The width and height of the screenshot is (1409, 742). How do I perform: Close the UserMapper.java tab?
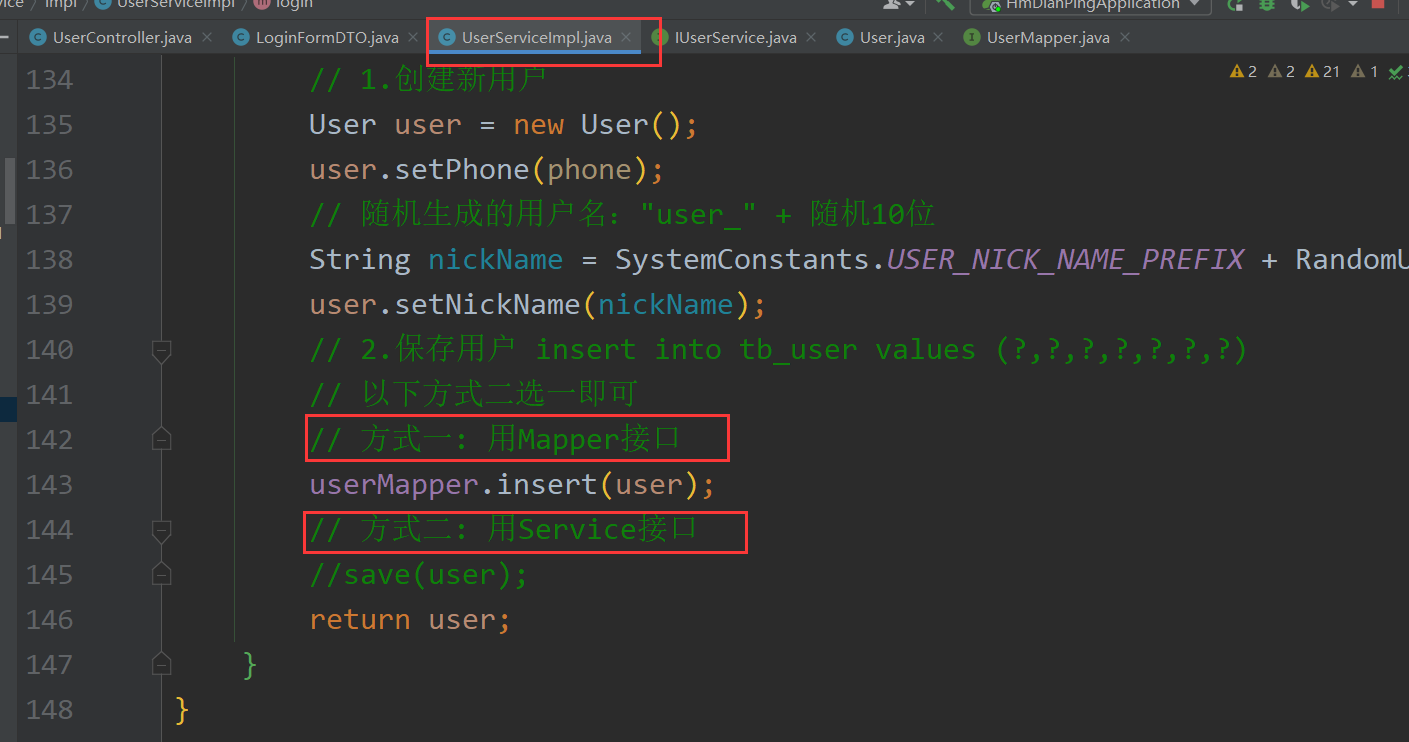click(x=1125, y=37)
